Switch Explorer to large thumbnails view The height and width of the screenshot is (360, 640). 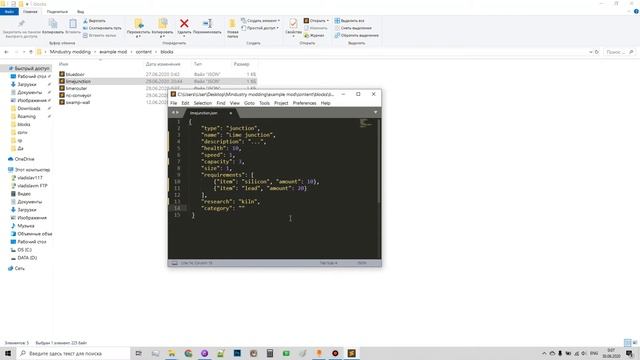(634, 342)
